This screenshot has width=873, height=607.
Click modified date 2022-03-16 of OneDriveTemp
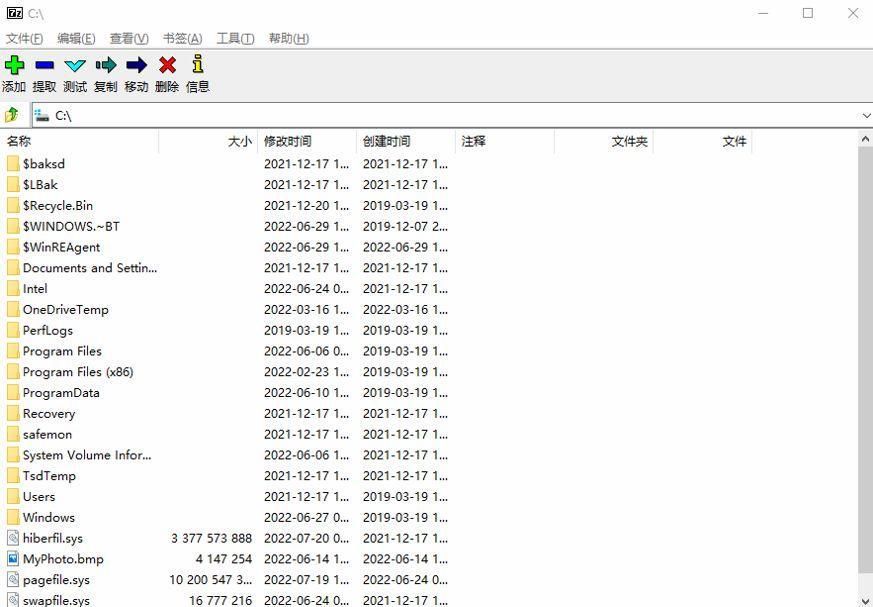306,310
